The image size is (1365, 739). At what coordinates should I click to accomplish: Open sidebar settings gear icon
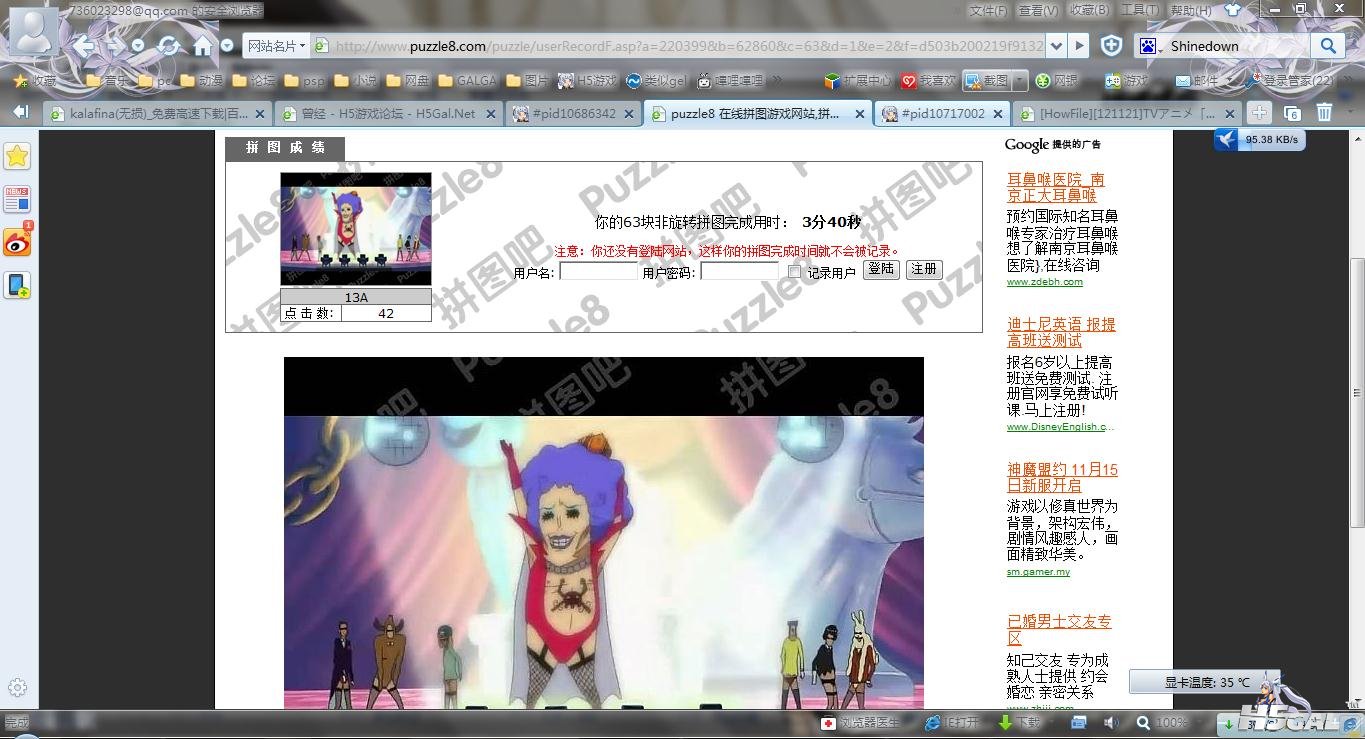(17, 687)
